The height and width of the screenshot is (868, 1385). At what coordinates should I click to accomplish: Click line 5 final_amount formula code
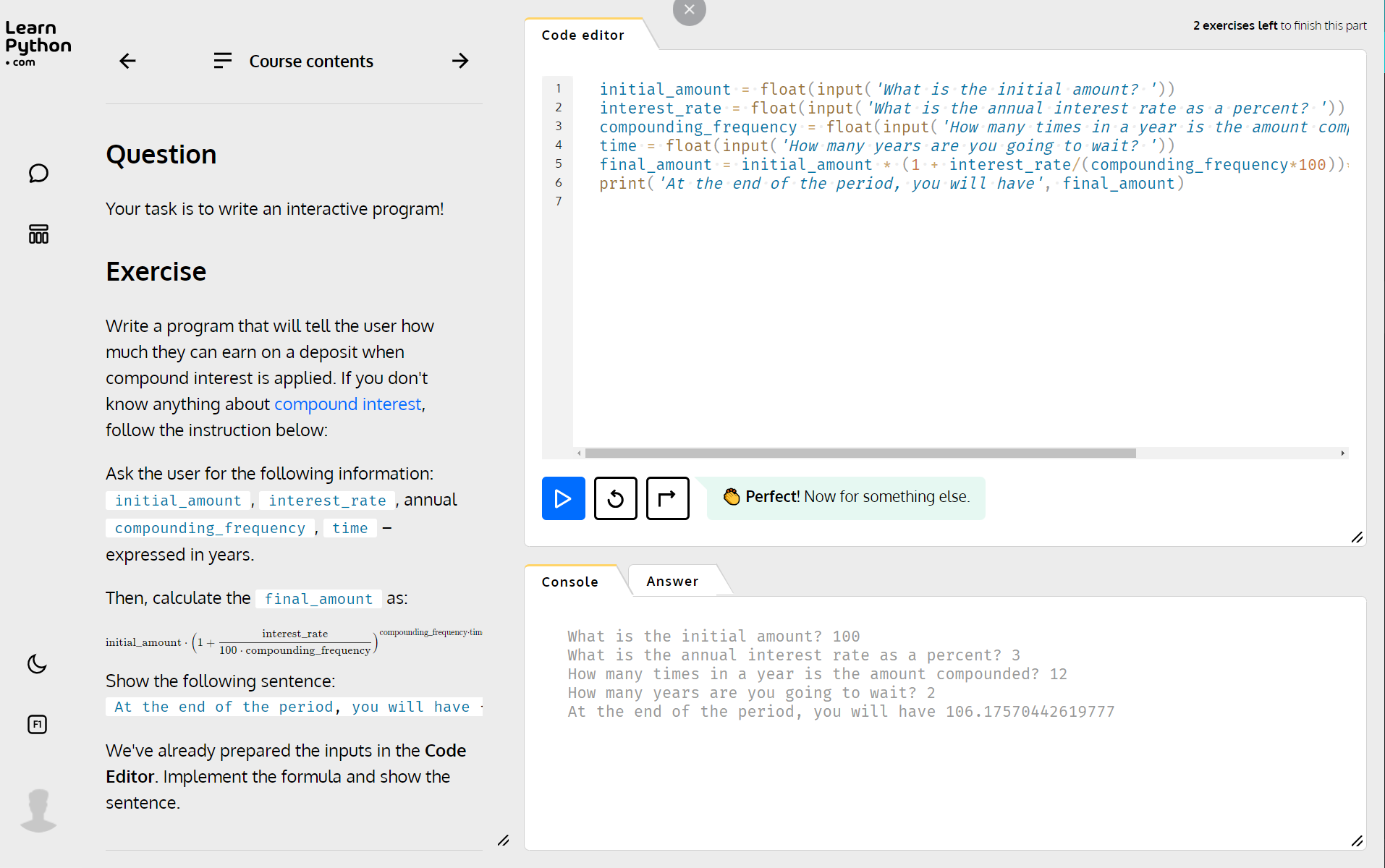(973, 165)
